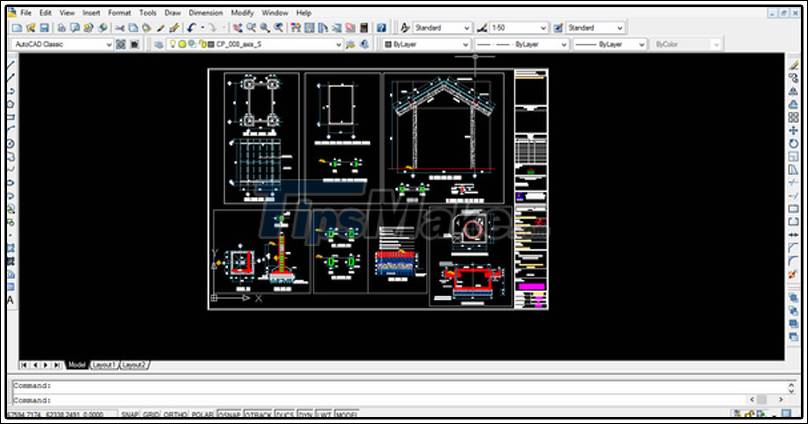
Task: Click the Zoom realtime icon
Action: (x=251, y=28)
